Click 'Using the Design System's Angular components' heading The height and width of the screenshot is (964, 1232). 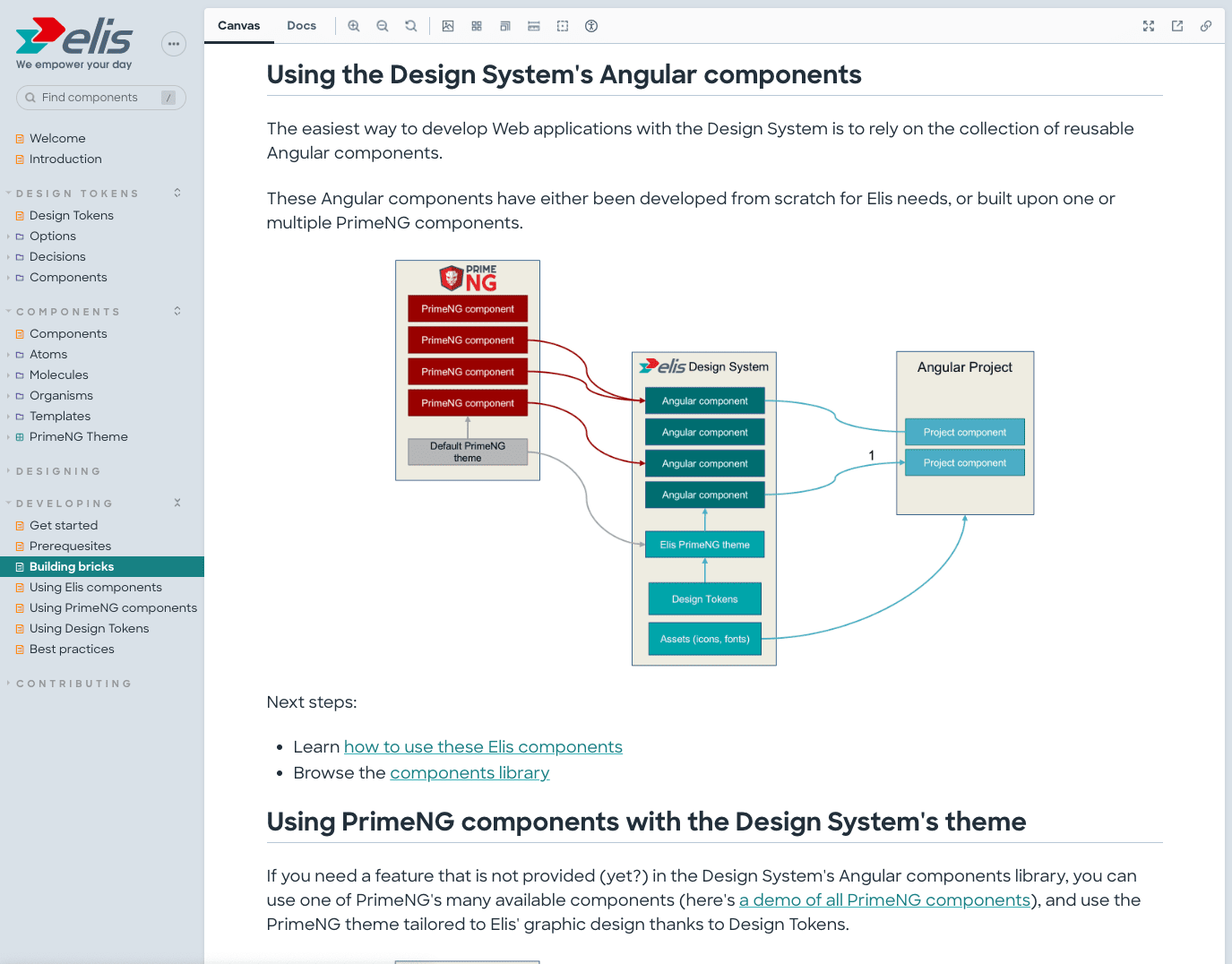564,74
